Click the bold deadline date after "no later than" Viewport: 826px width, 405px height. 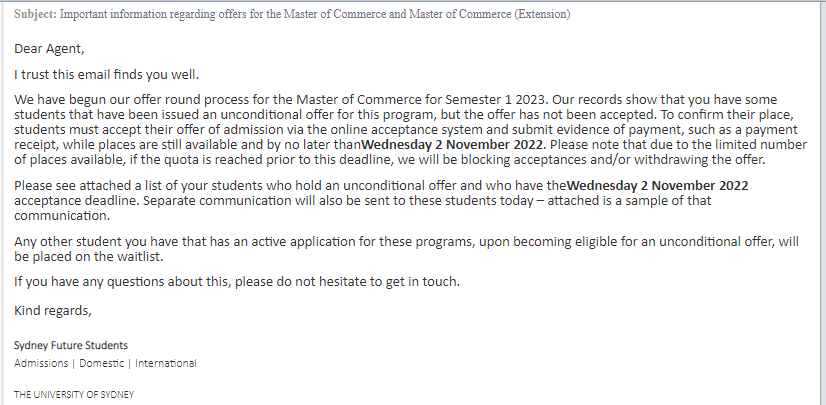(451, 144)
